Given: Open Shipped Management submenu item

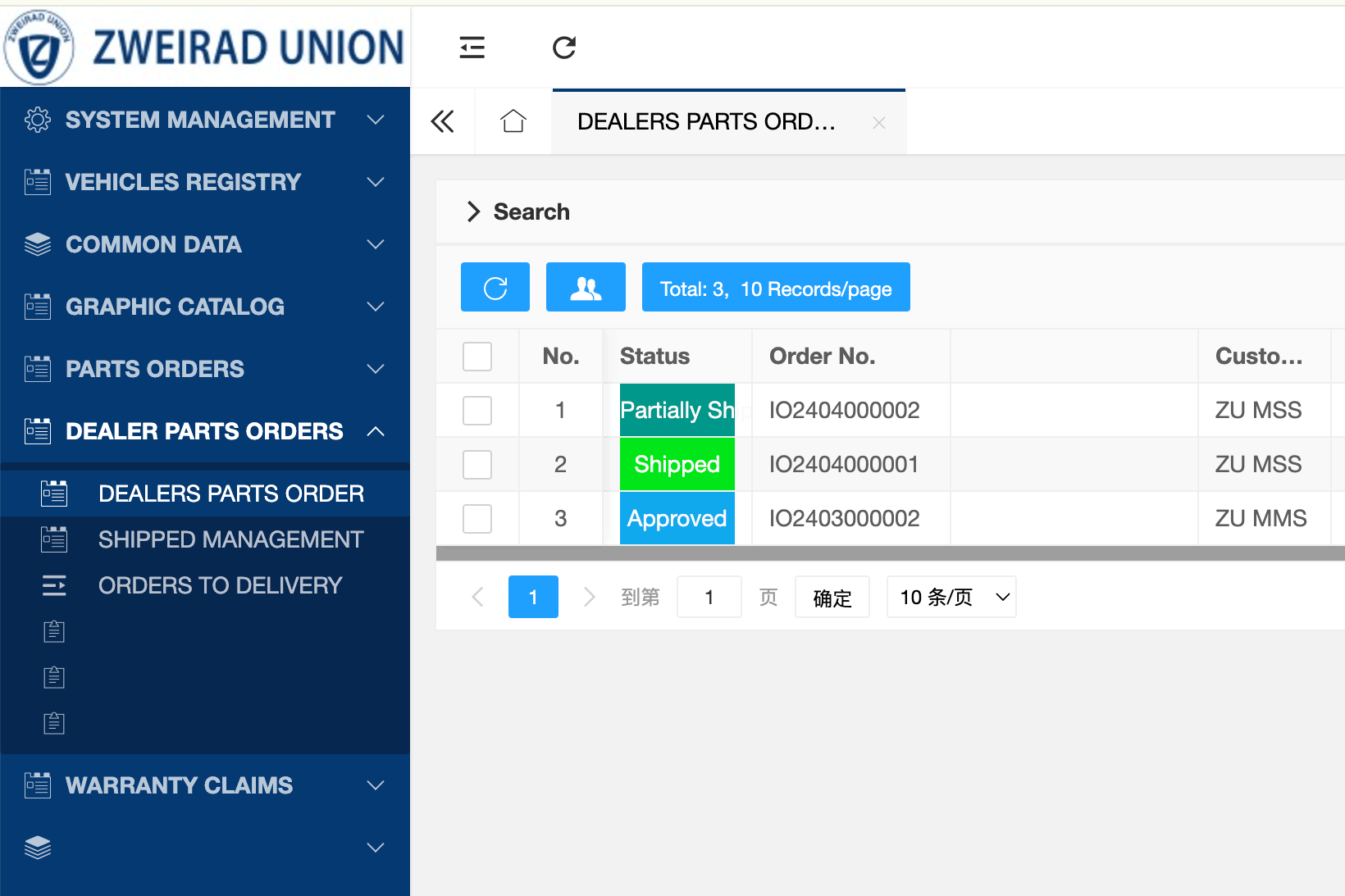Looking at the screenshot, I should pyautogui.click(x=205, y=539).
